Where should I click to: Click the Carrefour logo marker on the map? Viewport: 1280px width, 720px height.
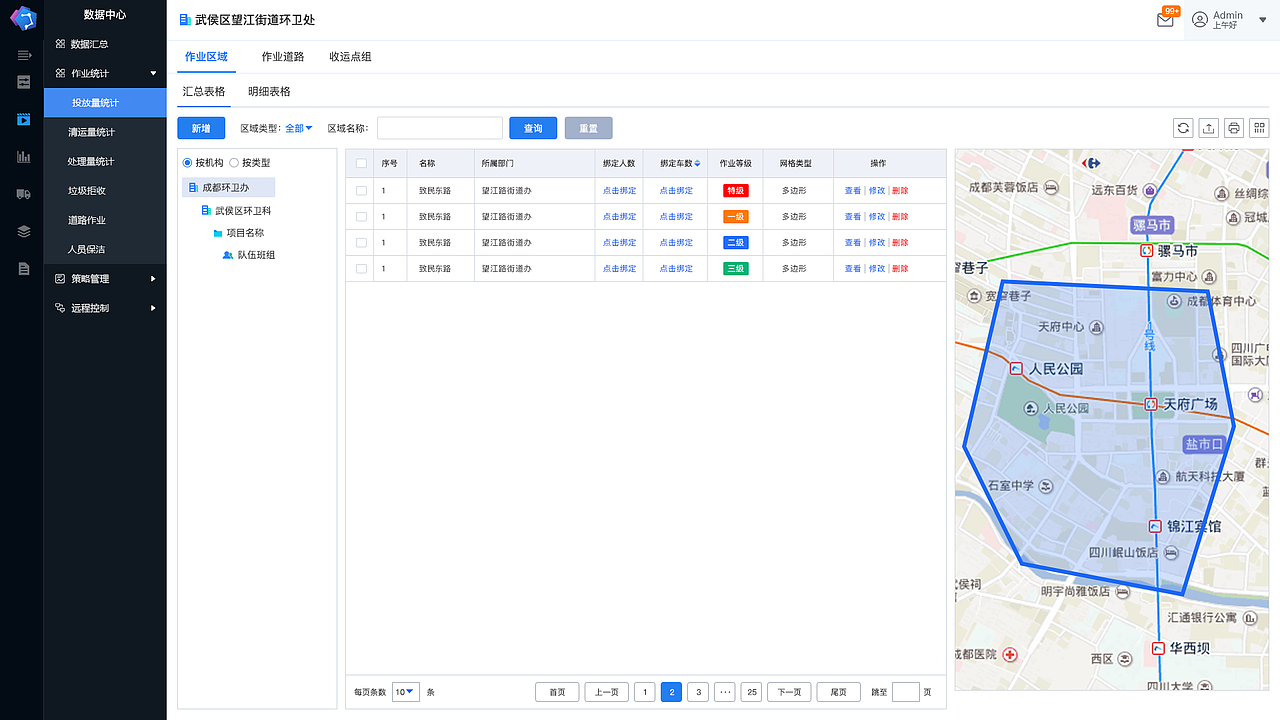tap(1091, 162)
